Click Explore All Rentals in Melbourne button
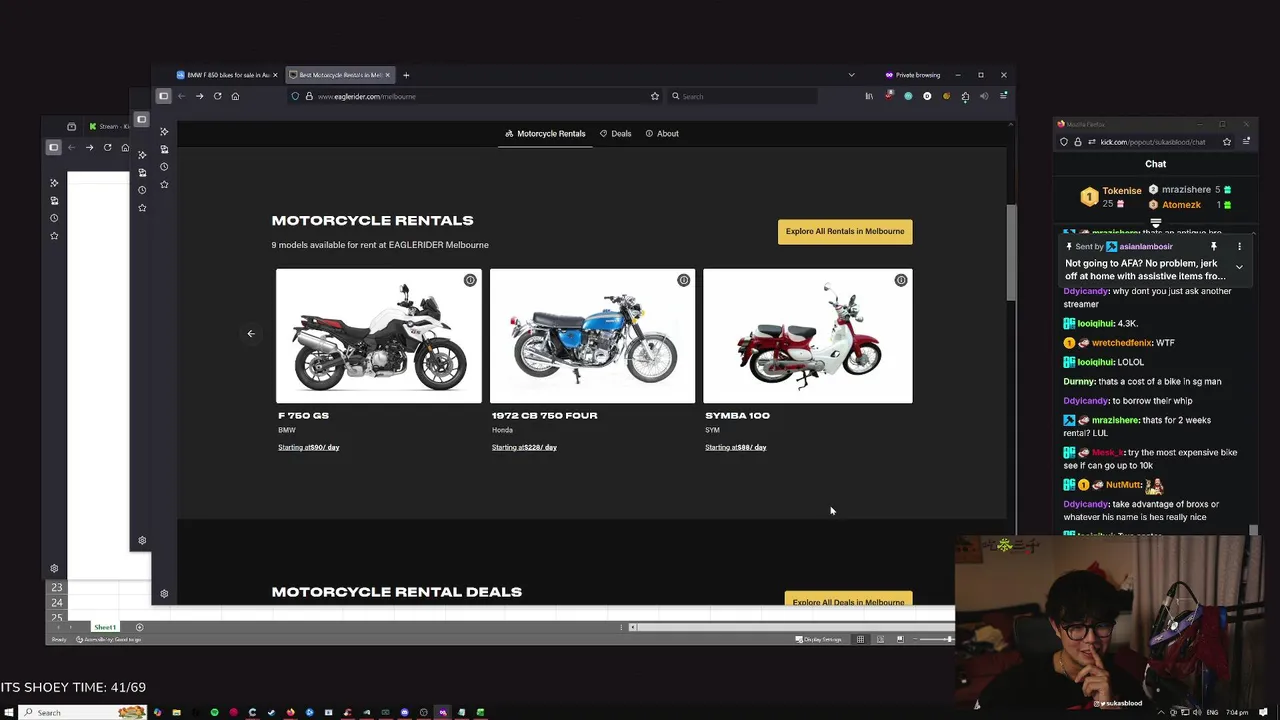The width and height of the screenshot is (1280, 720). [x=845, y=231]
